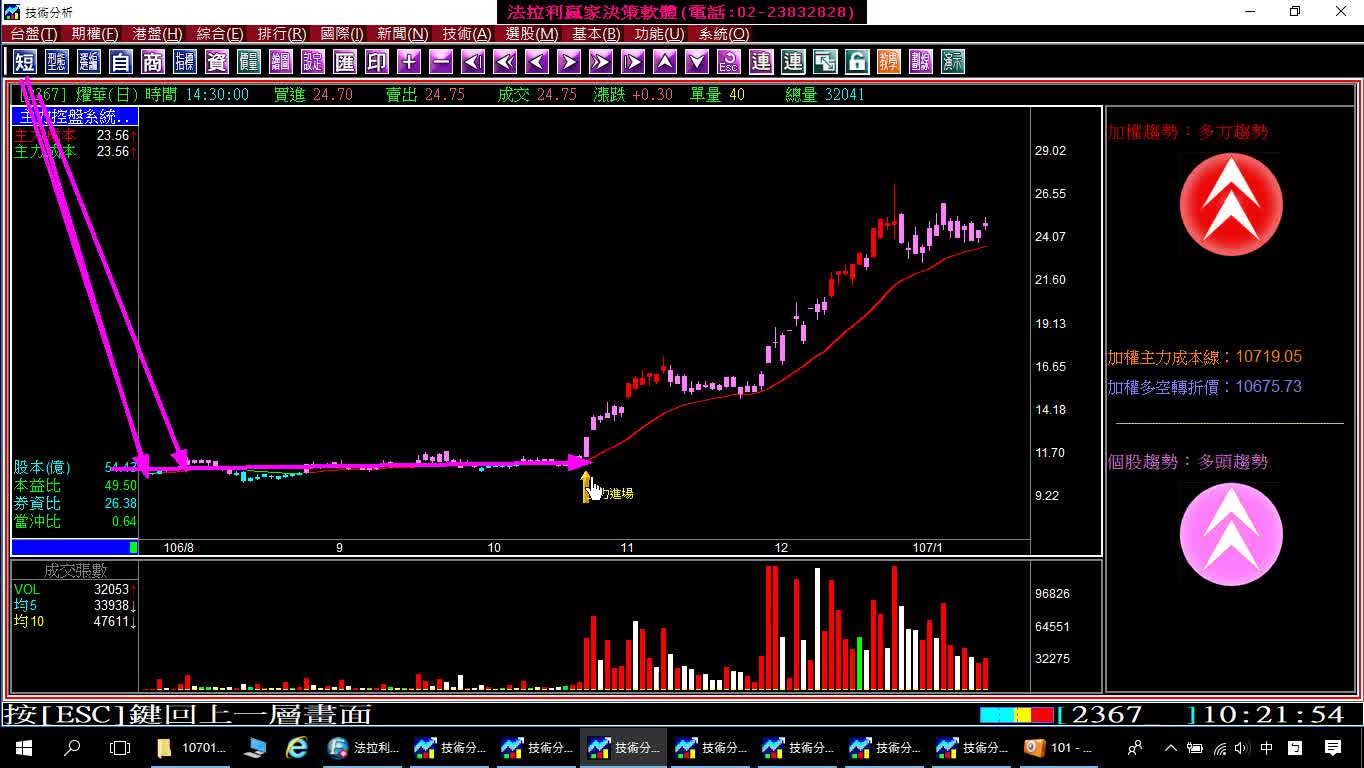1364x768 pixels.
Task: Click the Esc return toolbar icon
Action: [x=729, y=62]
